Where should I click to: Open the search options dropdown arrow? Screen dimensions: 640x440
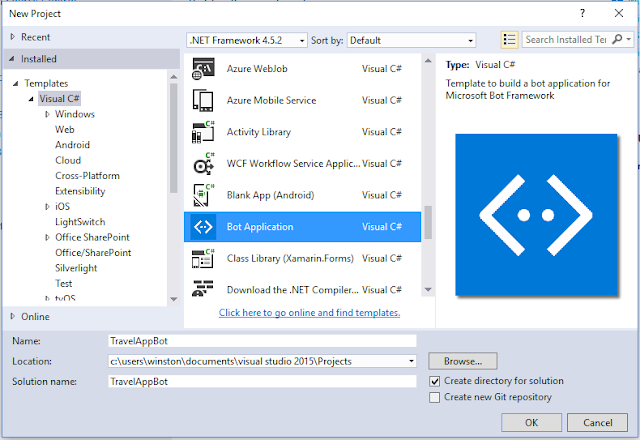[x=629, y=40]
